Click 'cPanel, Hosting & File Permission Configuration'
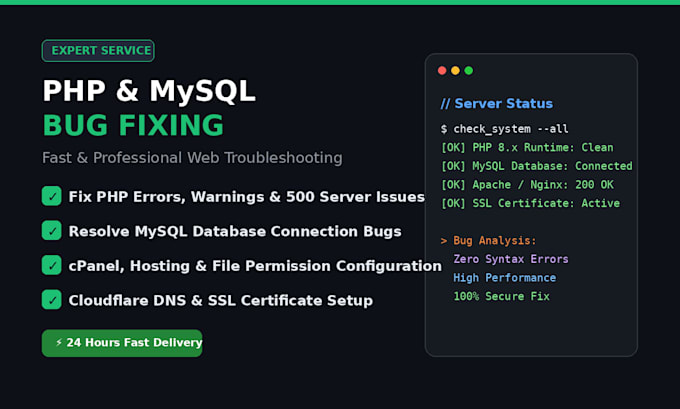 click(255, 265)
